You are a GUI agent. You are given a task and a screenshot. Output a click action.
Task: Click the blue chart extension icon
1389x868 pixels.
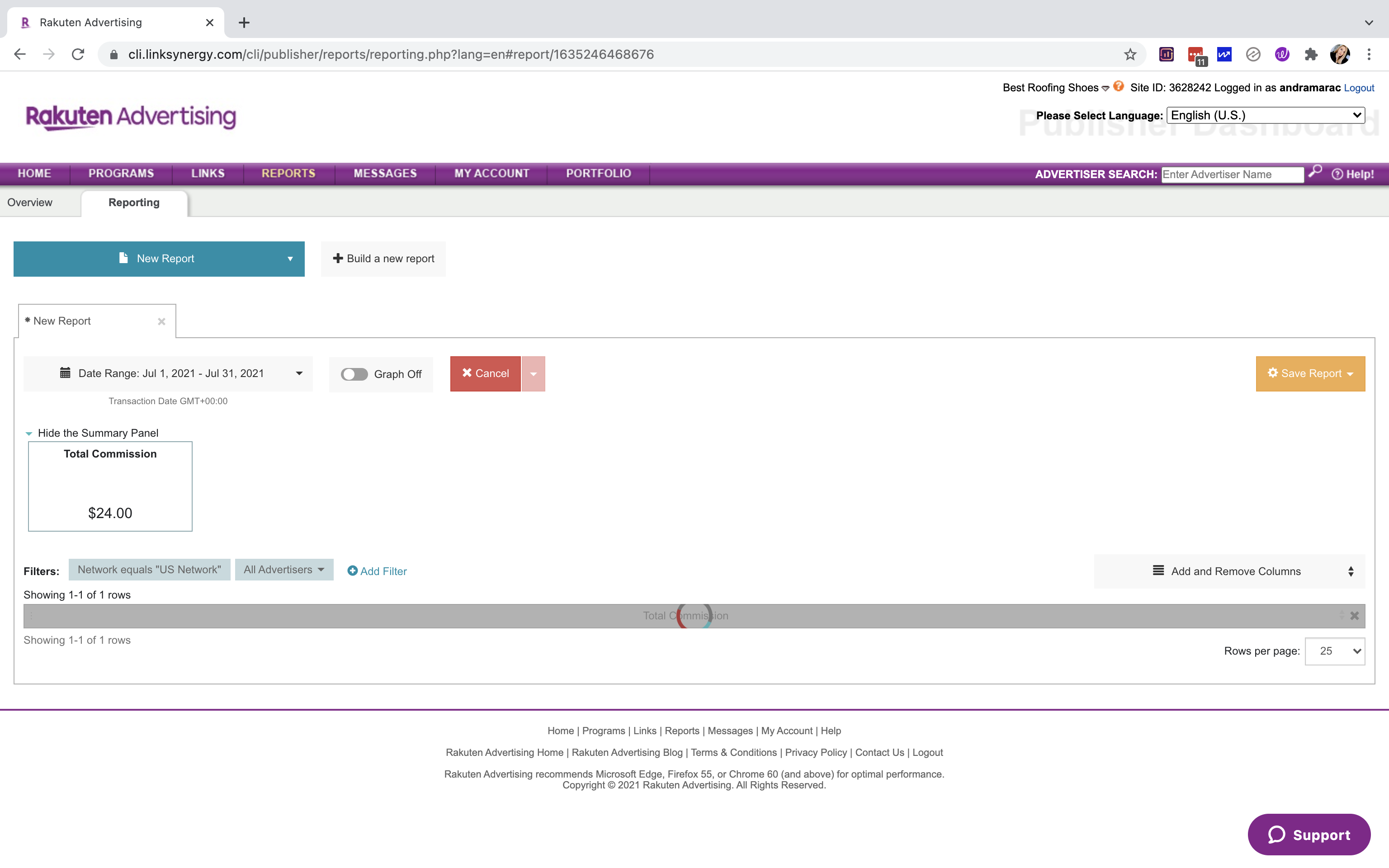coord(1224,54)
